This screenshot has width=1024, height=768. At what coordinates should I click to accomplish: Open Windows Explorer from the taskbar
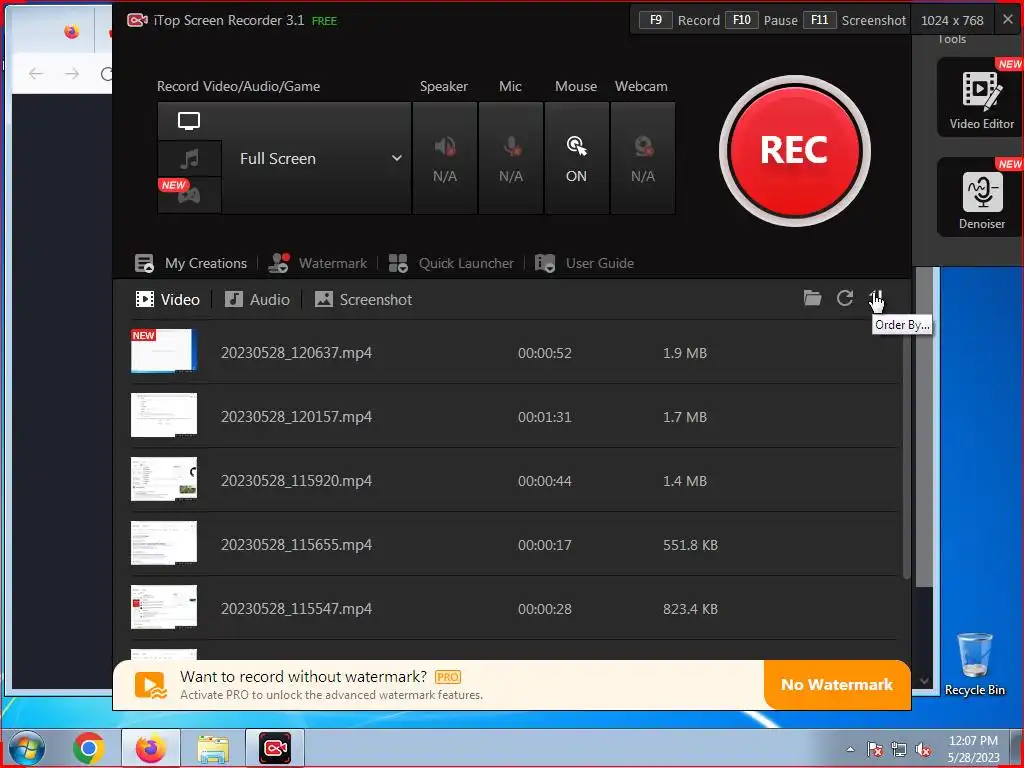(x=213, y=748)
